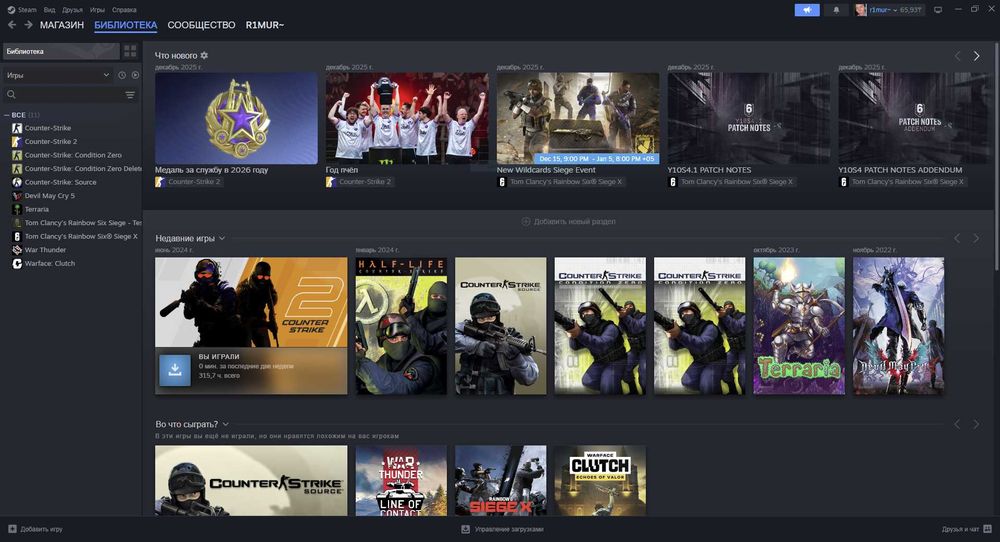This screenshot has width=1000, height=542.
Task: Open What's New settings gear
Action: point(204,55)
